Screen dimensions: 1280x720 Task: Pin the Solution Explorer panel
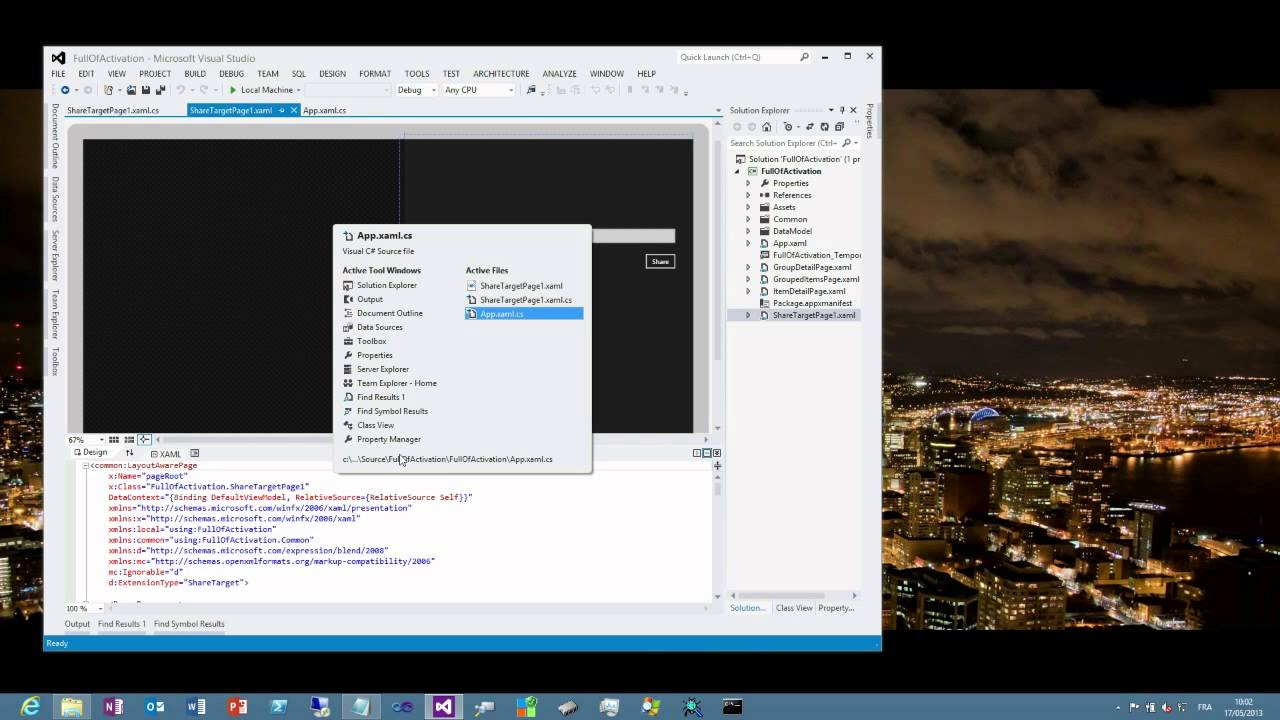pos(842,110)
